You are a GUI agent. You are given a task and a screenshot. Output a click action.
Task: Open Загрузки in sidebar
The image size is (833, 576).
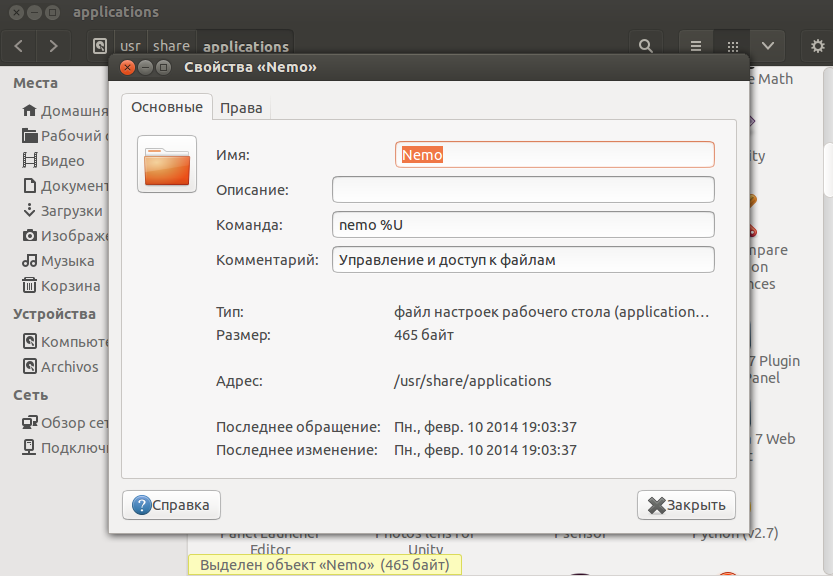(x=63, y=210)
